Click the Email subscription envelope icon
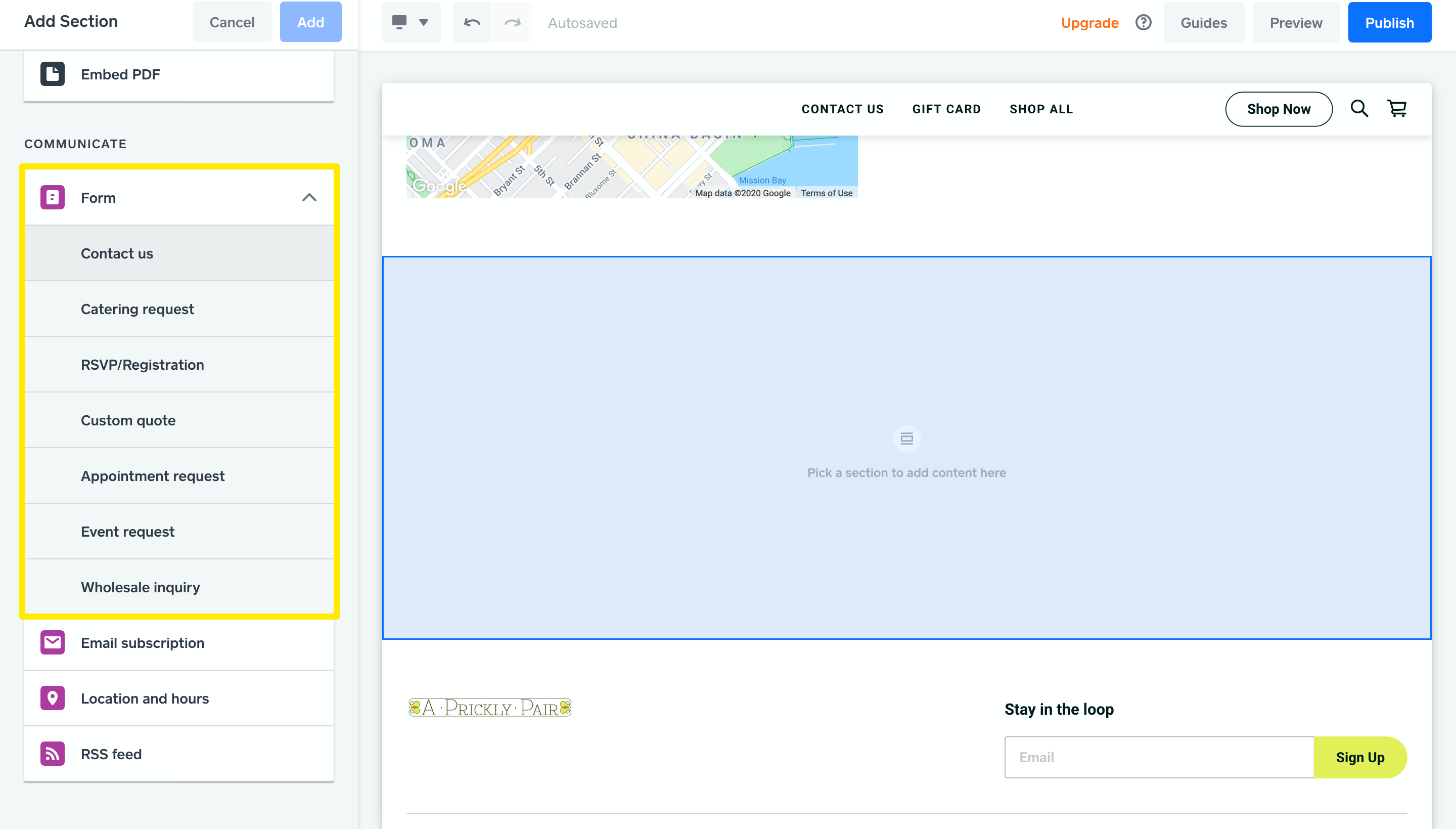1456x829 pixels. 53,642
